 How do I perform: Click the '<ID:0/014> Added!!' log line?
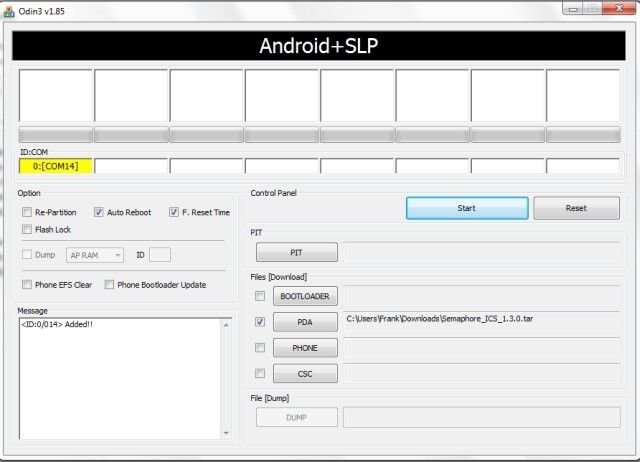coord(57,324)
